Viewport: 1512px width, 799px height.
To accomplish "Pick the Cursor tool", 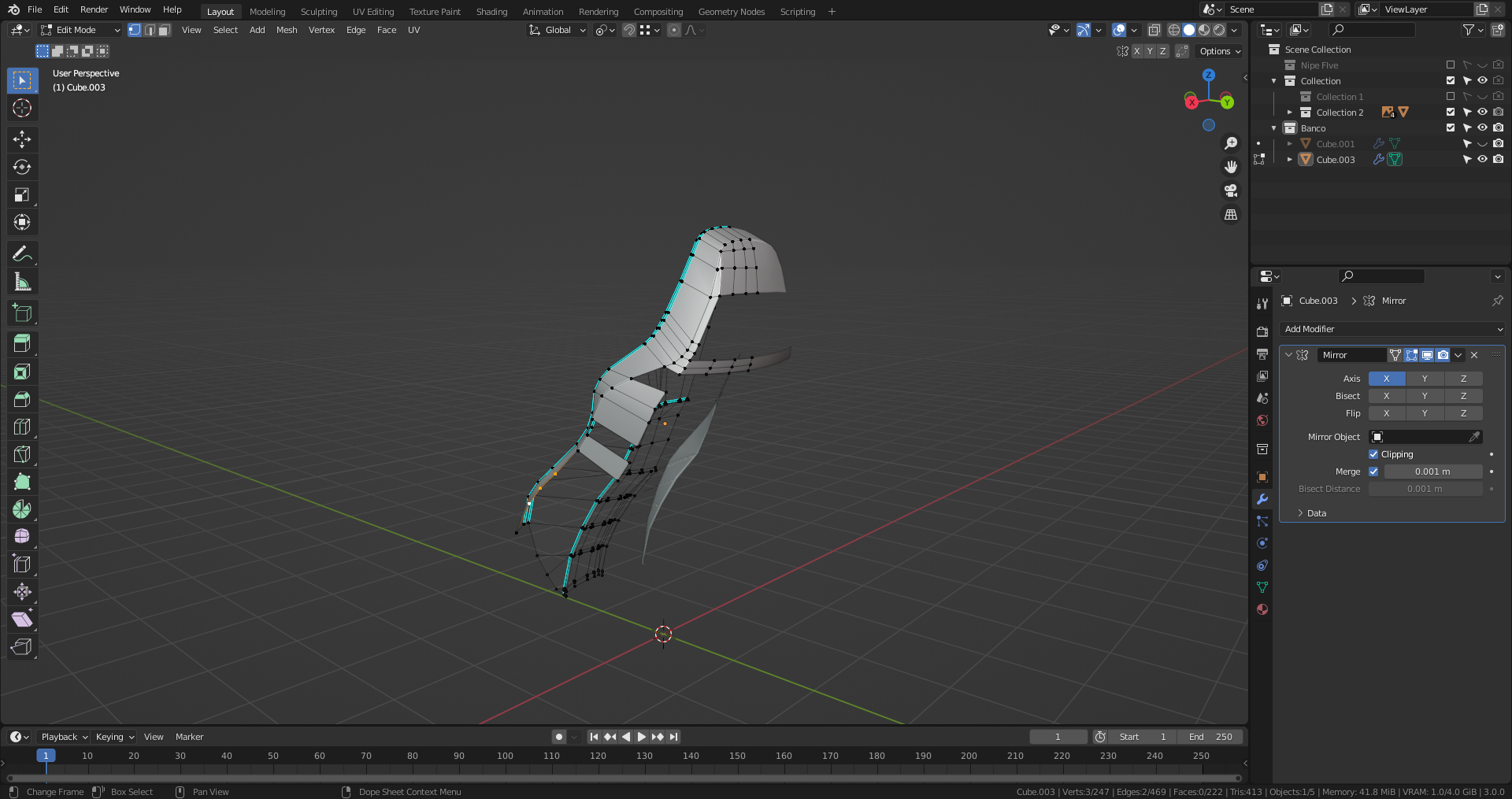I will tap(22, 108).
